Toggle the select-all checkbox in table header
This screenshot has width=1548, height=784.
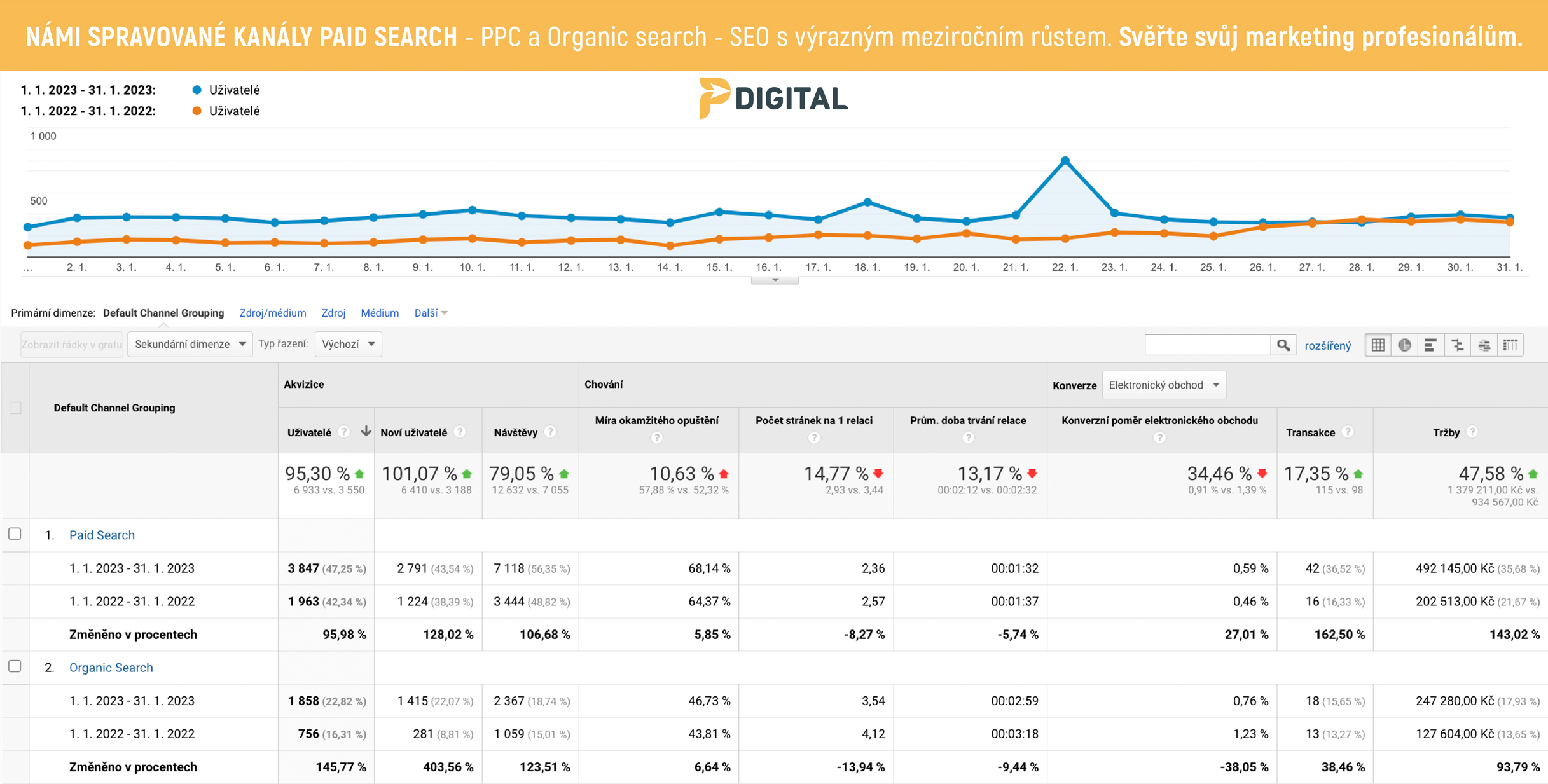pos(15,408)
